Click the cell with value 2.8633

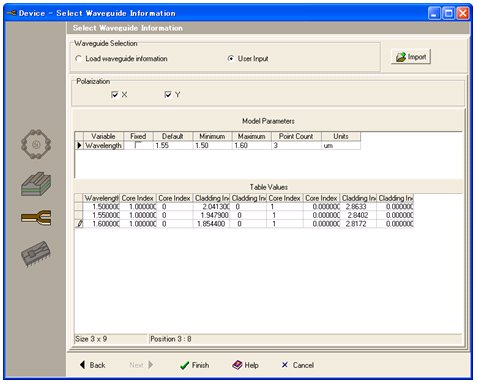(x=358, y=207)
